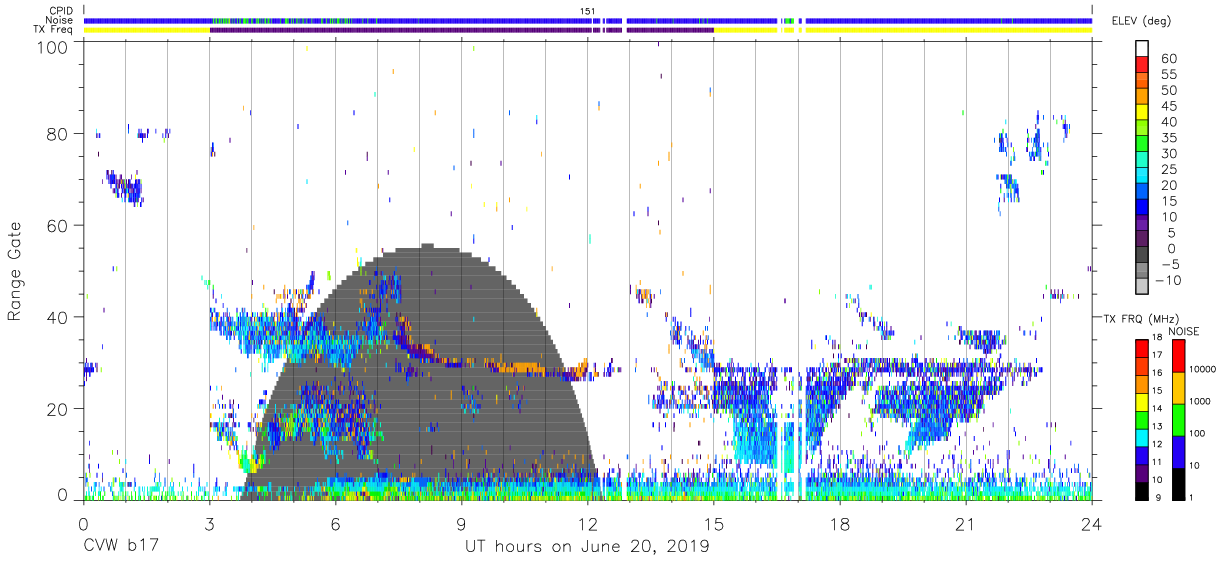Click the hour 6 tick label on time axis
The image size is (1228, 567).
[x=336, y=524]
